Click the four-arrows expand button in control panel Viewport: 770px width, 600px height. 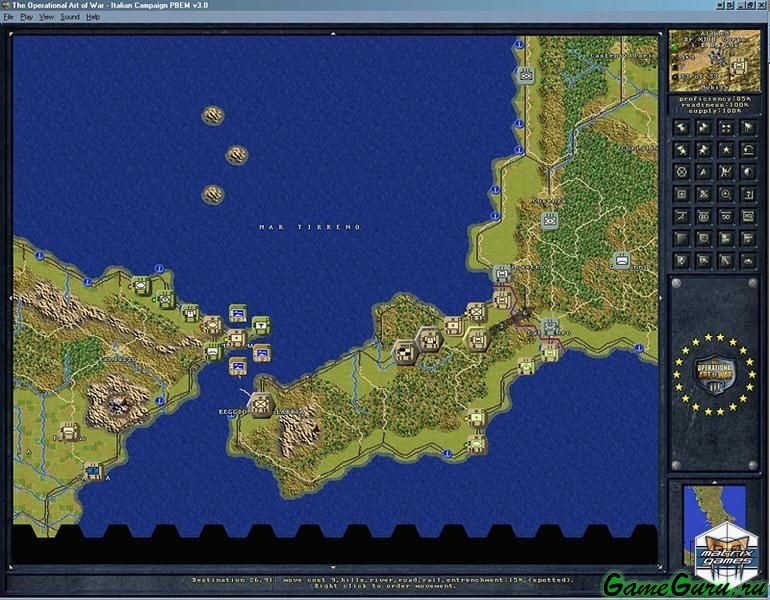(x=726, y=127)
